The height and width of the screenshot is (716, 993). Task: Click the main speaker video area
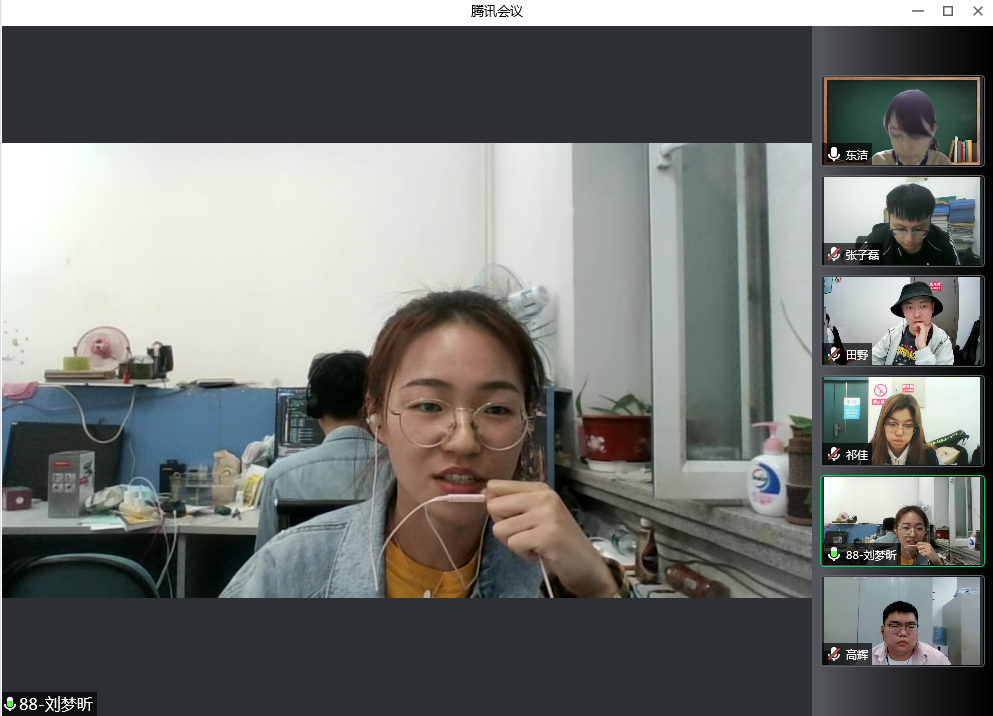406,370
